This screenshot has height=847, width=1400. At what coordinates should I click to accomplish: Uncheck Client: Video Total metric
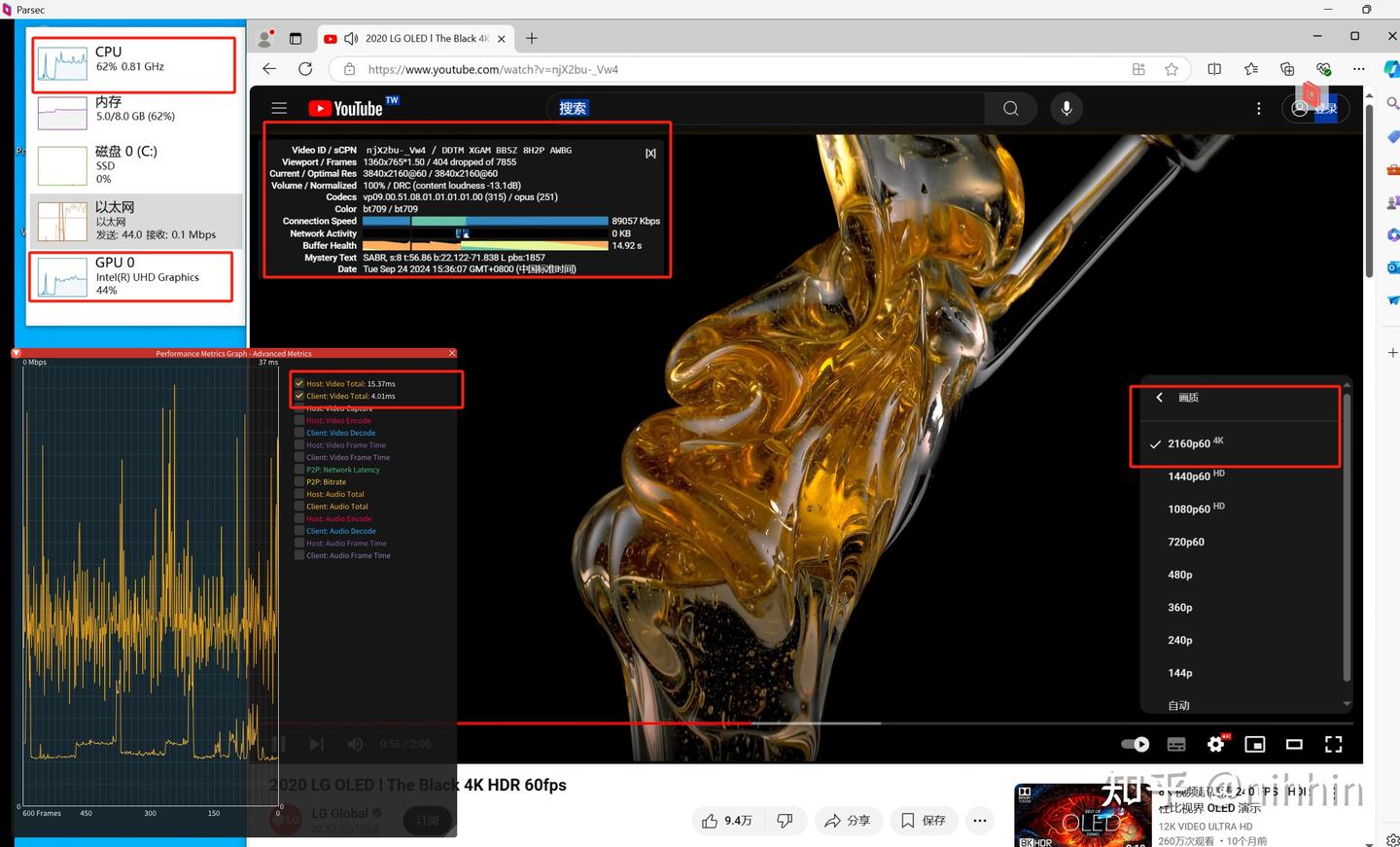coord(299,396)
